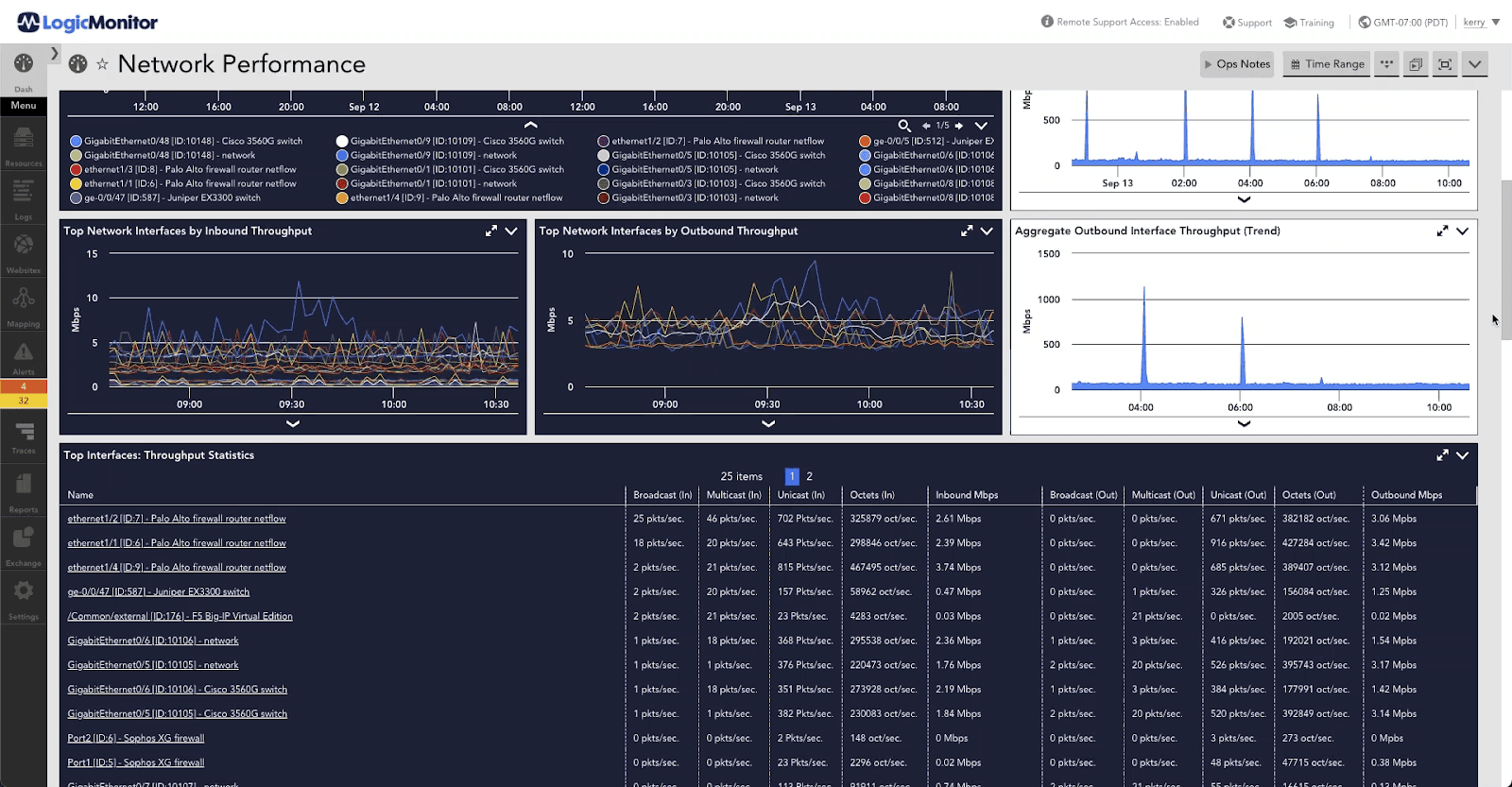Go to the next legend page arrow
The height and width of the screenshot is (787, 1512).
pyautogui.click(x=959, y=126)
